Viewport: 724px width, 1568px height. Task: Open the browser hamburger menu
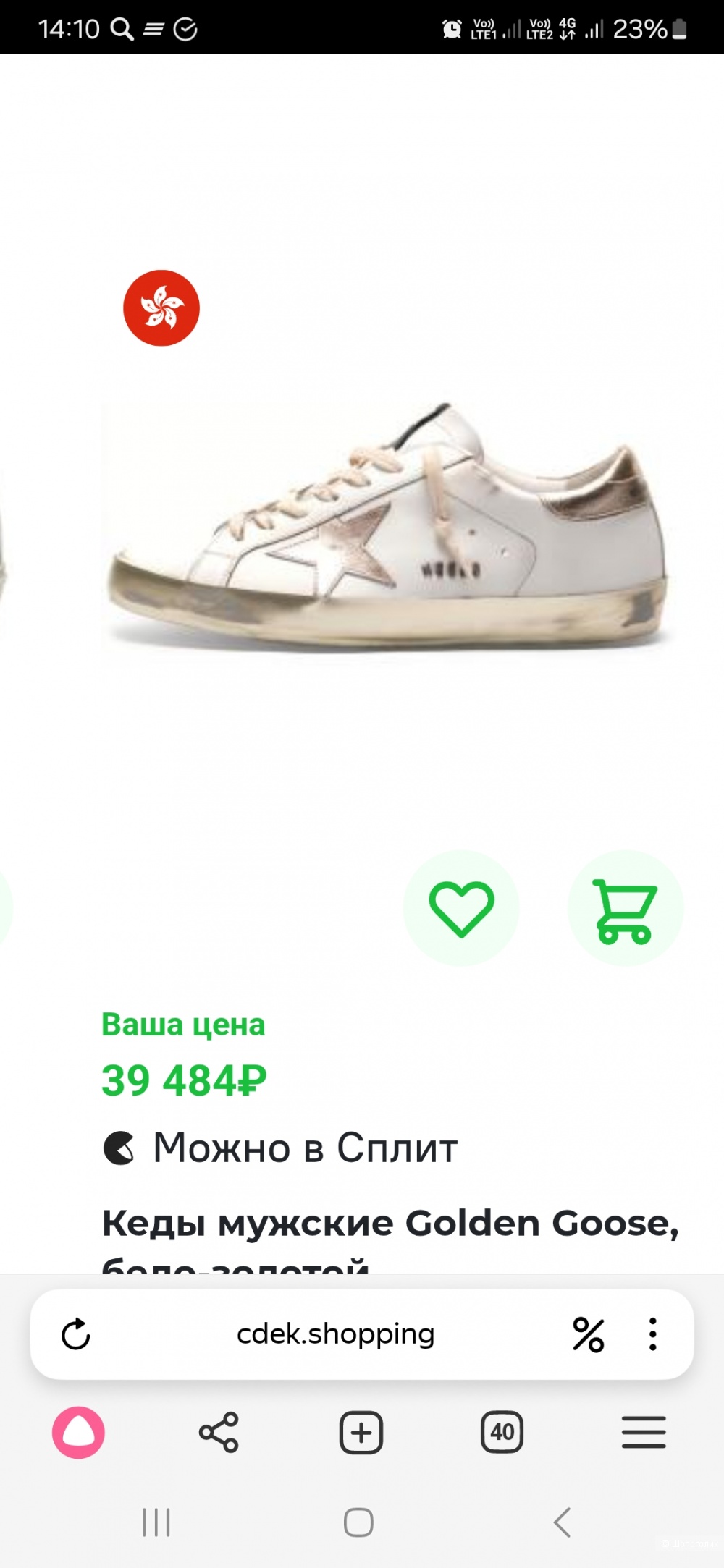coord(644,1432)
